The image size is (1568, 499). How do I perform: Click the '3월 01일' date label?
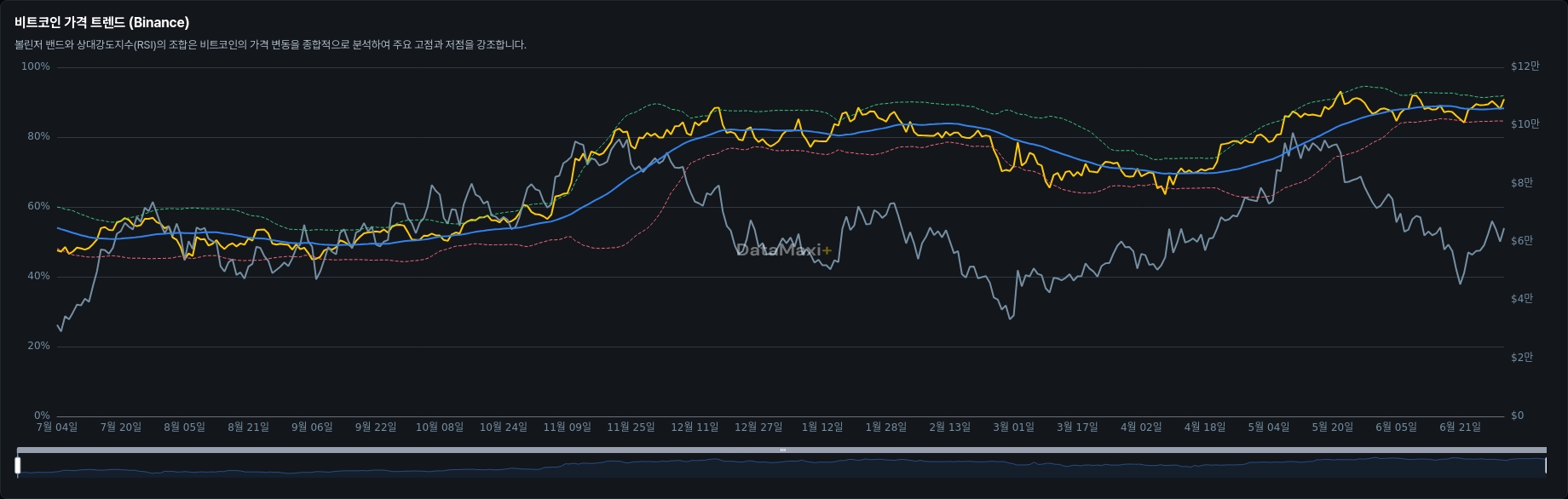(1013, 427)
